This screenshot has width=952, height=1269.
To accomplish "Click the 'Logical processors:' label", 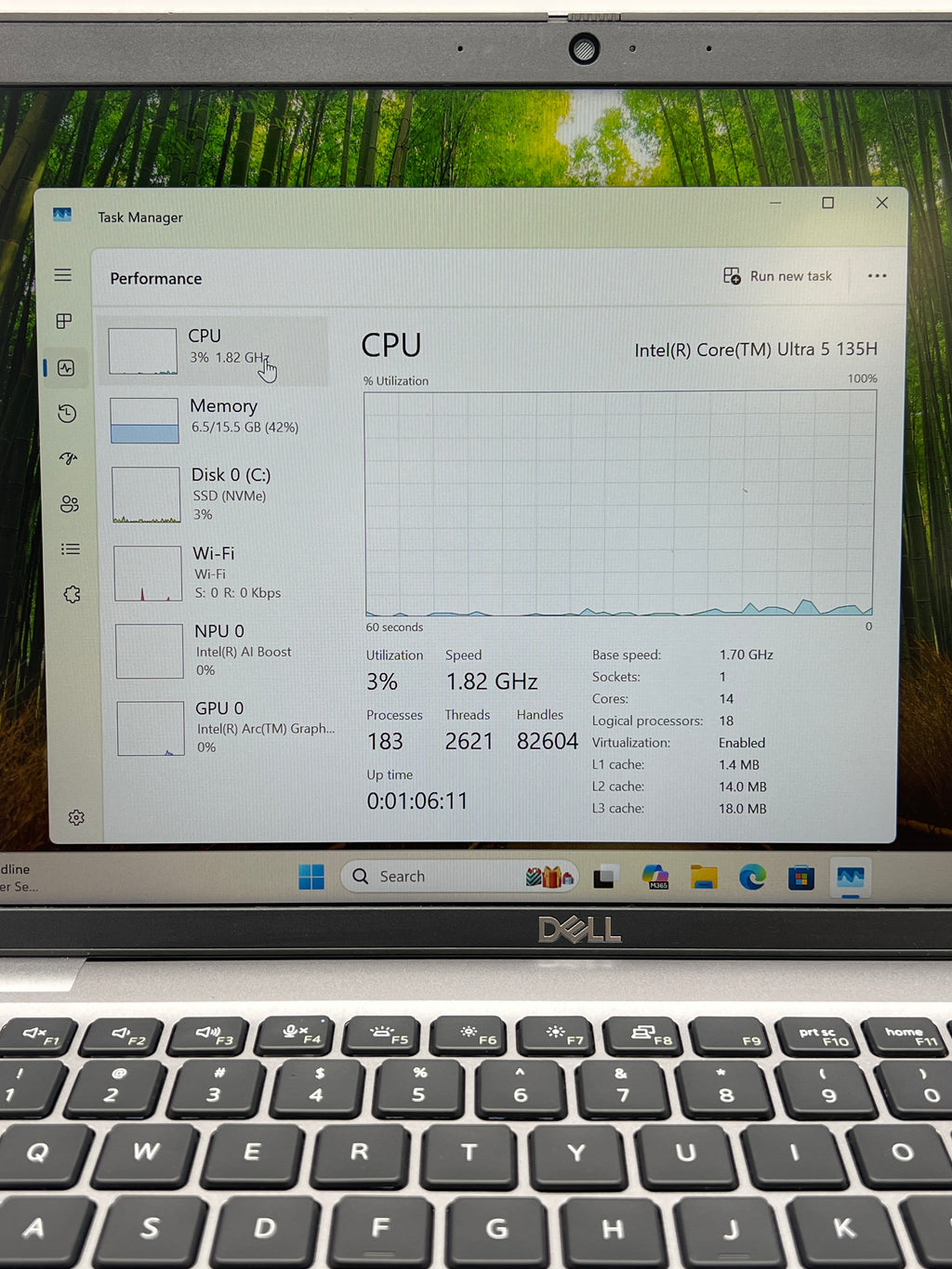I will tap(648, 720).
